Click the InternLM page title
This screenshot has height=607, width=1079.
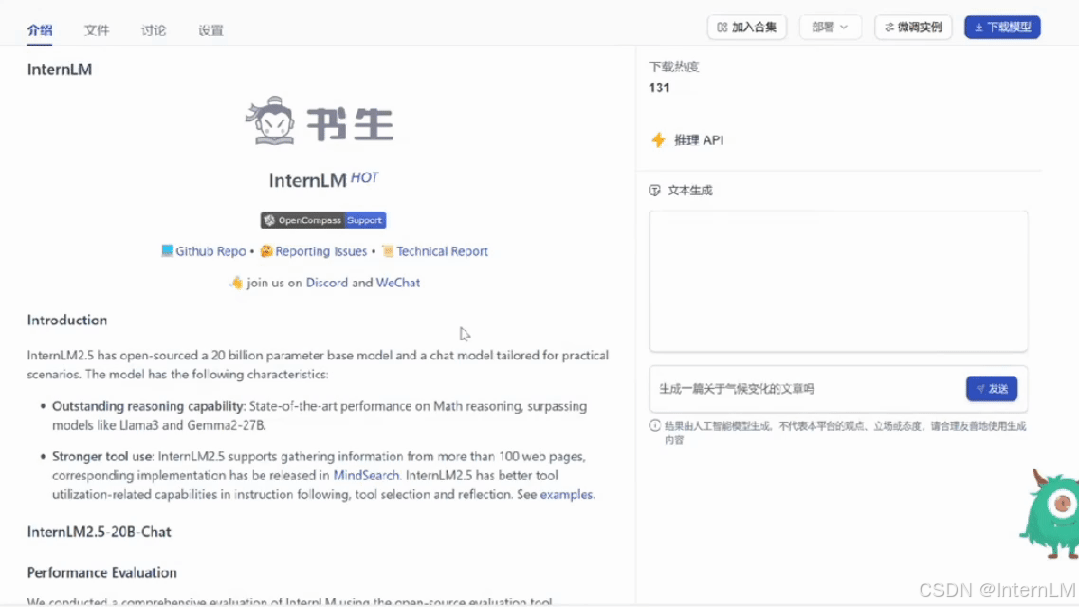pyautogui.click(x=59, y=69)
